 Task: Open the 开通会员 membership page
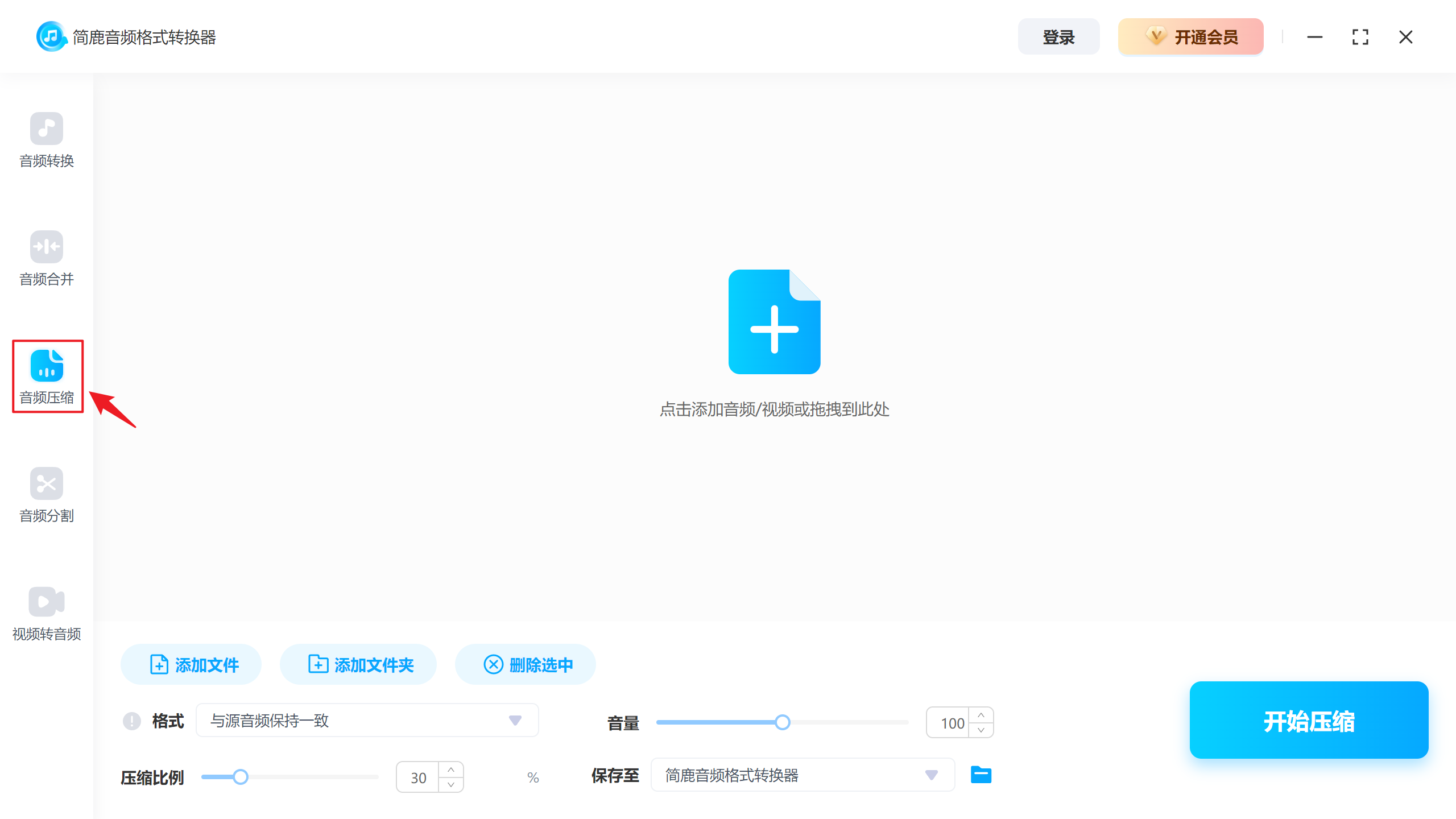pos(1190,36)
